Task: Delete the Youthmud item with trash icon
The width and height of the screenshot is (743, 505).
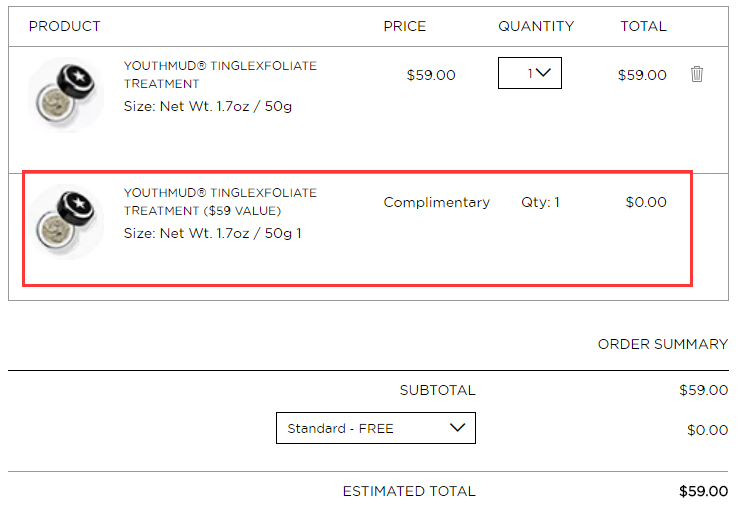Action: pyautogui.click(x=697, y=74)
